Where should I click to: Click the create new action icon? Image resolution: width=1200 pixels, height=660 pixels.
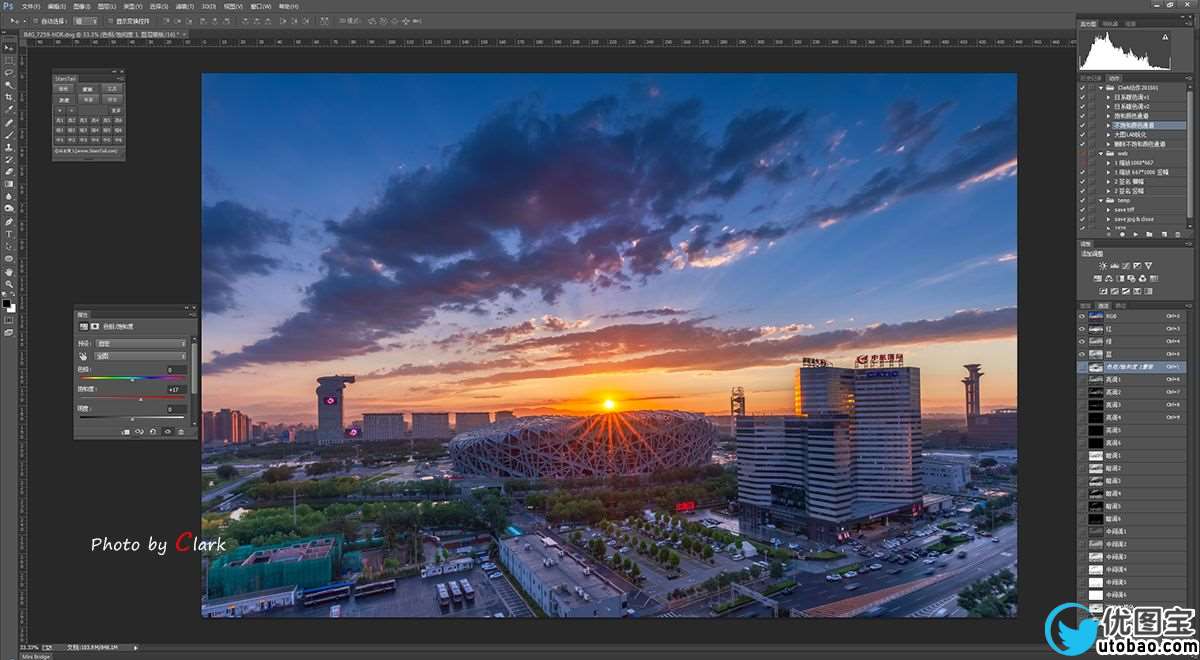(x=1163, y=234)
